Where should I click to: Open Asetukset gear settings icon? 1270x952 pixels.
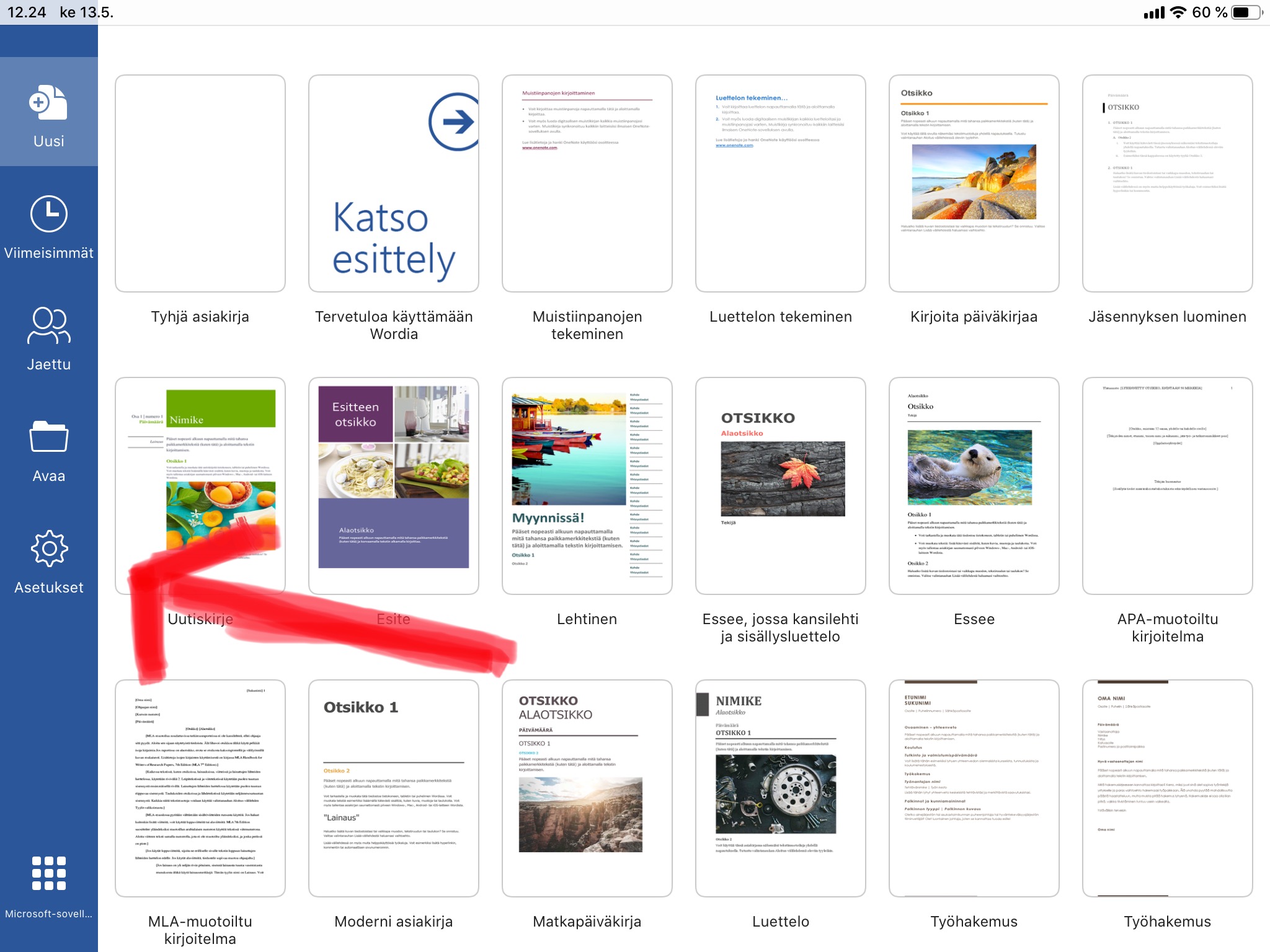(x=48, y=549)
